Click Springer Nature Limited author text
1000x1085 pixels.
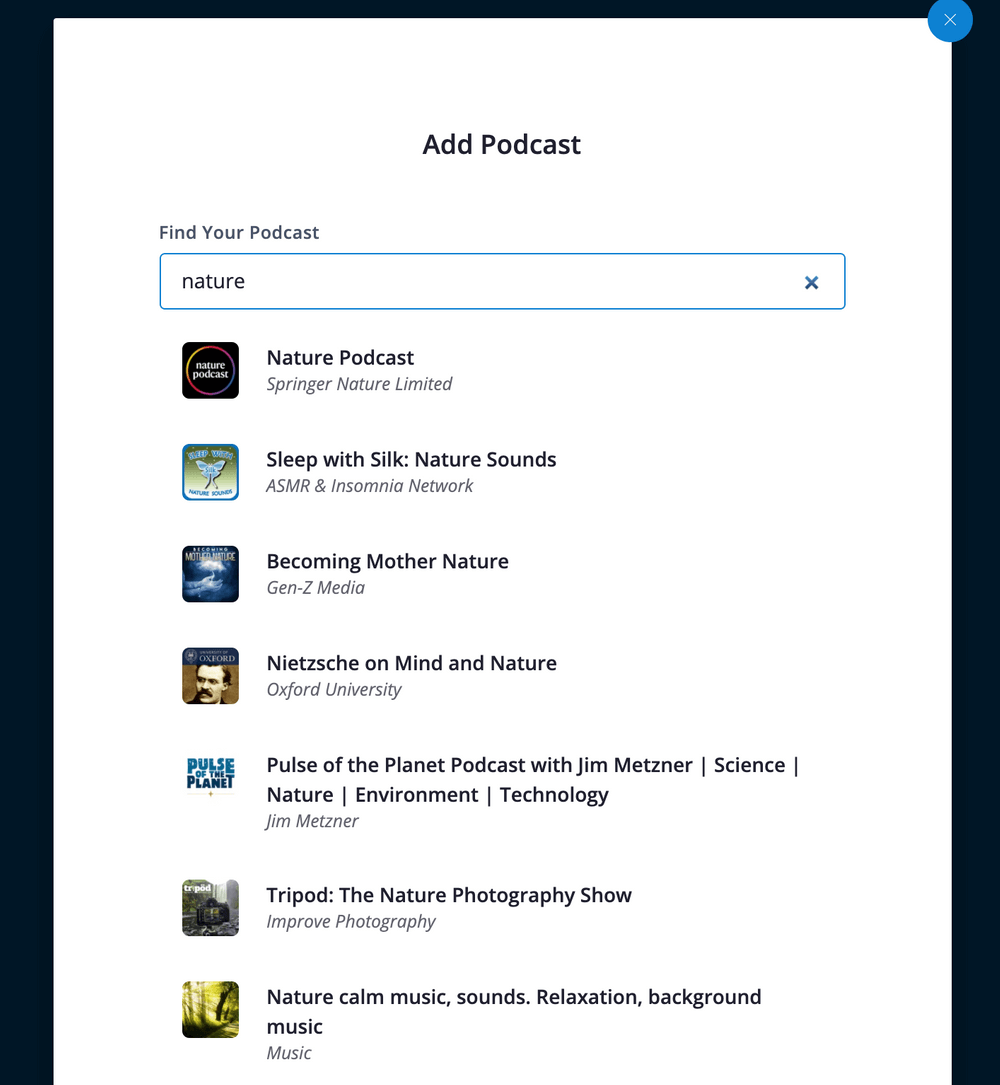[x=359, y=384]
